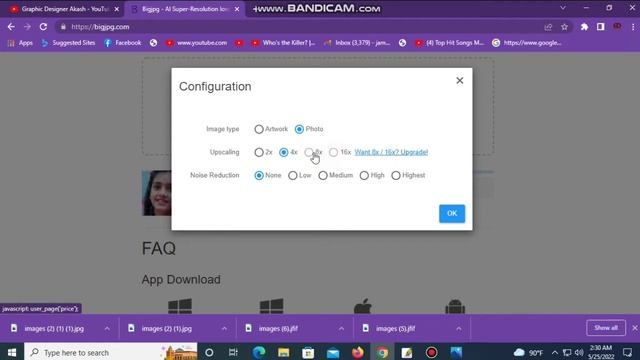Open volume control in system tray

pos(579,352)
